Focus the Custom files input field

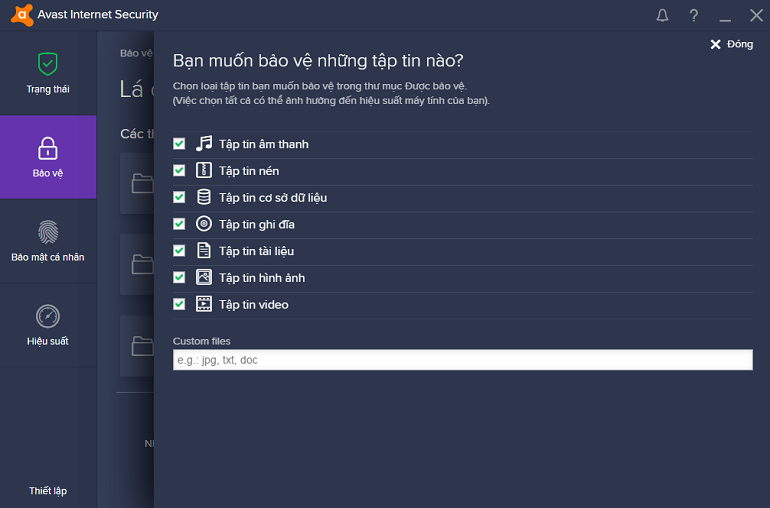(x=462, y=360)
